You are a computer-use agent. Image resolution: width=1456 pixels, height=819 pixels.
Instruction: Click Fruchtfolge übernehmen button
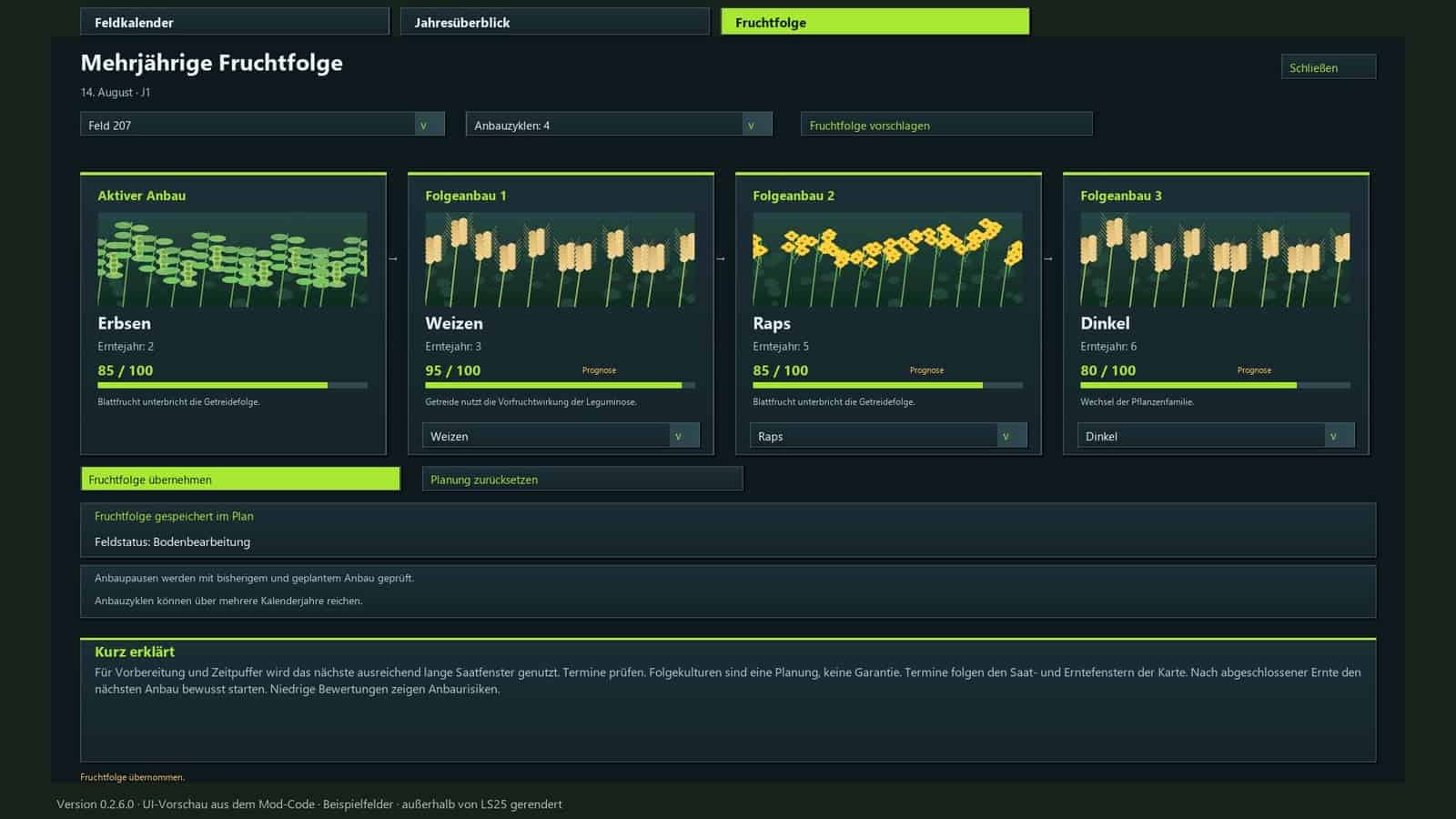240,479
